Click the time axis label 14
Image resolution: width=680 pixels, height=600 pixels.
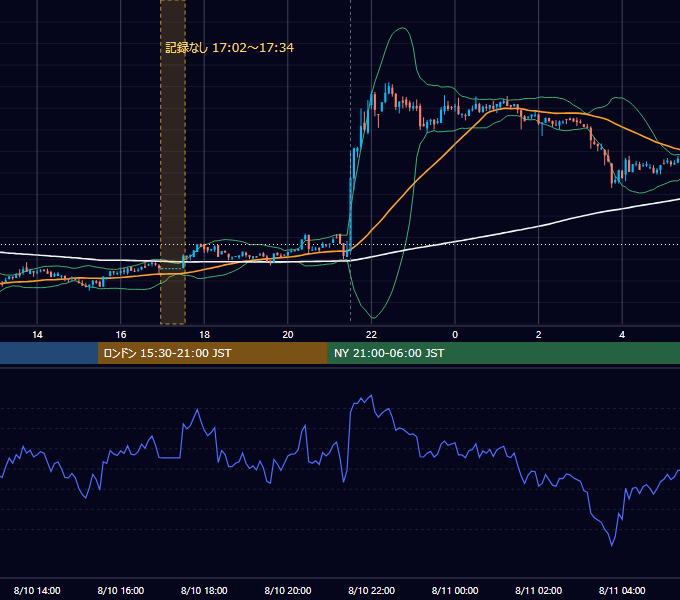(x=37, y=335)
